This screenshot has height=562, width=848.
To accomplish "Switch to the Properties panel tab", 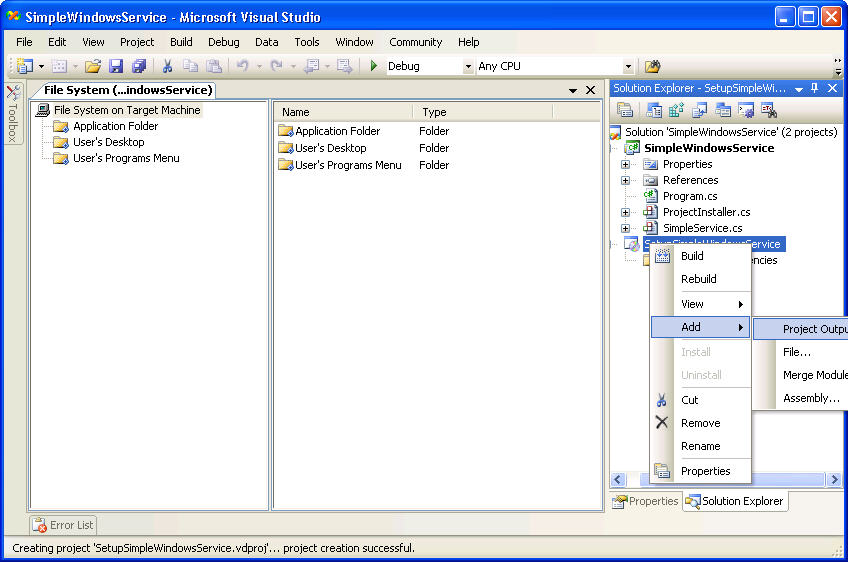I will coord(645,501).
